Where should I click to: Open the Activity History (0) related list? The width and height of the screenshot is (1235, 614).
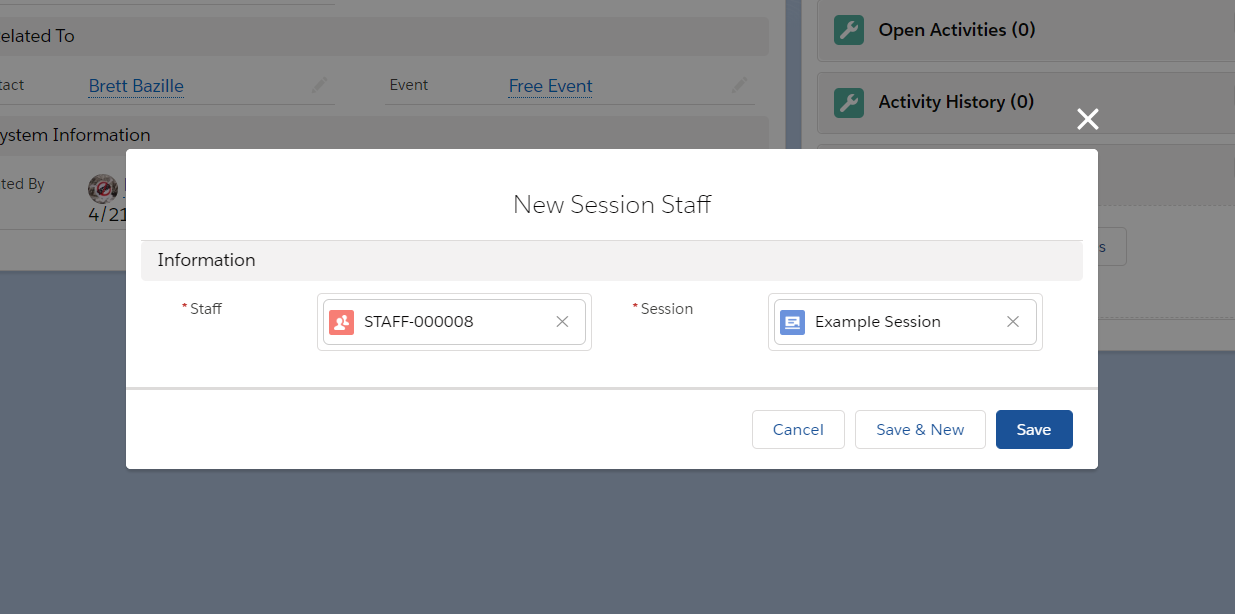[956, 102]
